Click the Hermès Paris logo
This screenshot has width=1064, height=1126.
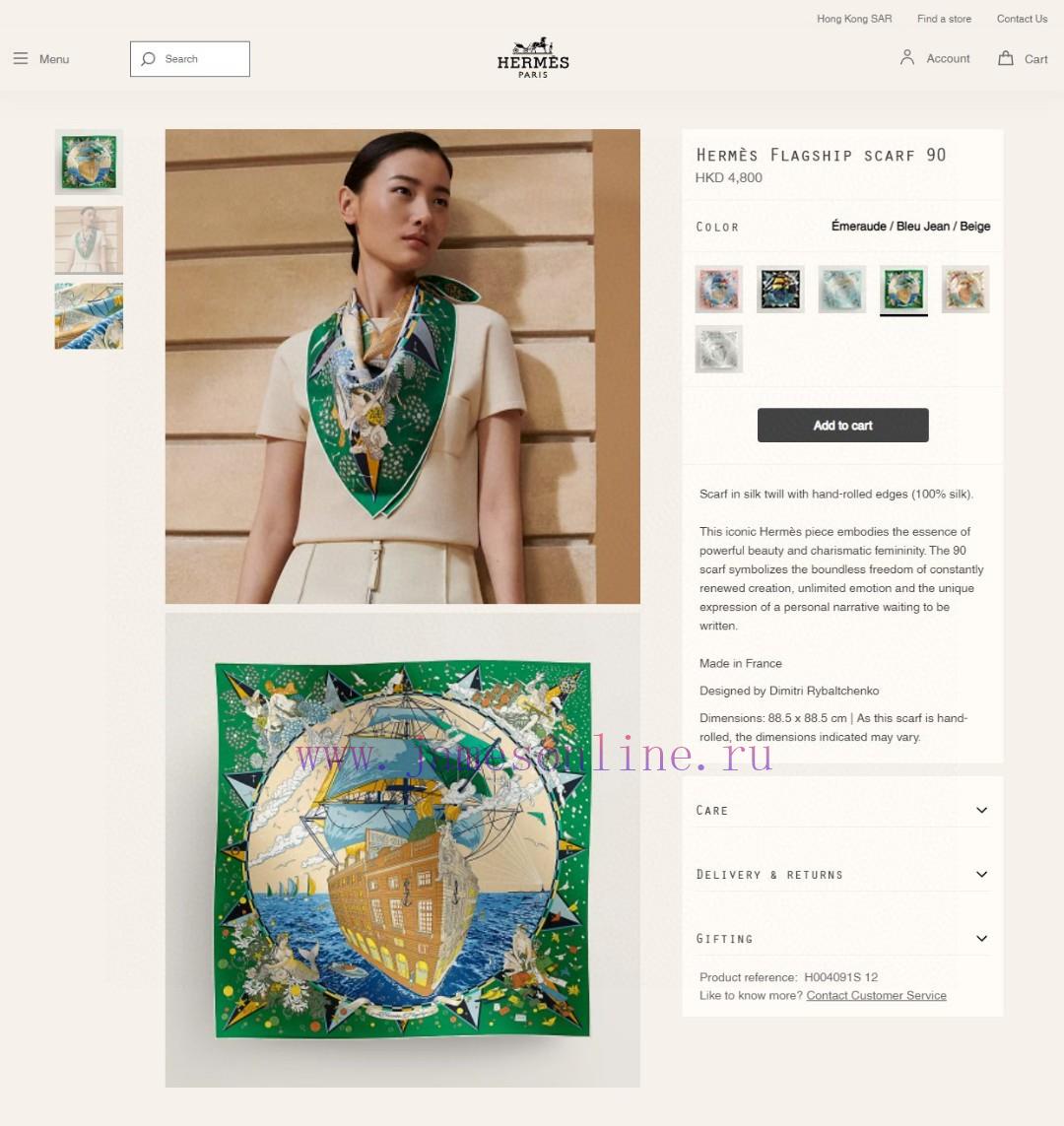coord(533,57)
